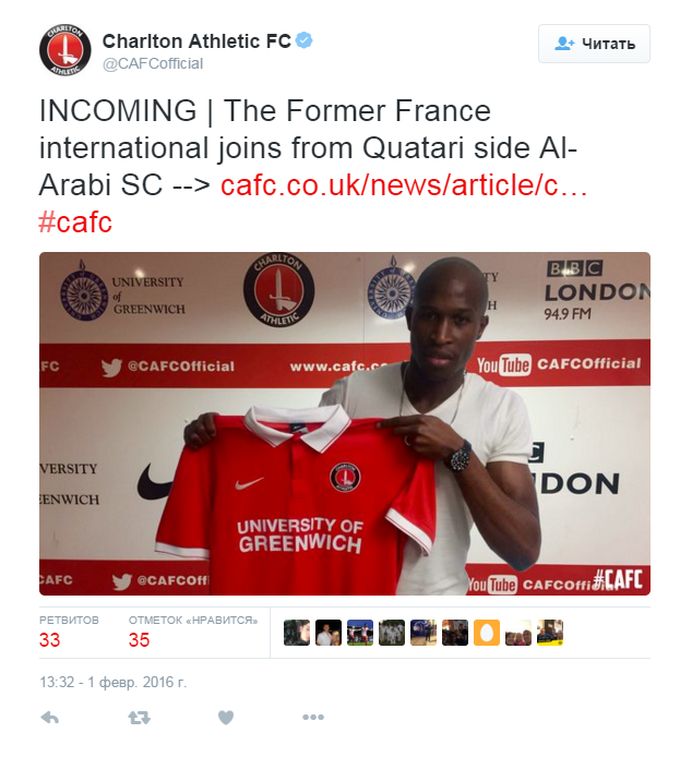Open the cafc.co.uk news article link
Image resolution: width=680 pixels, height=757 pixels.
403,185
